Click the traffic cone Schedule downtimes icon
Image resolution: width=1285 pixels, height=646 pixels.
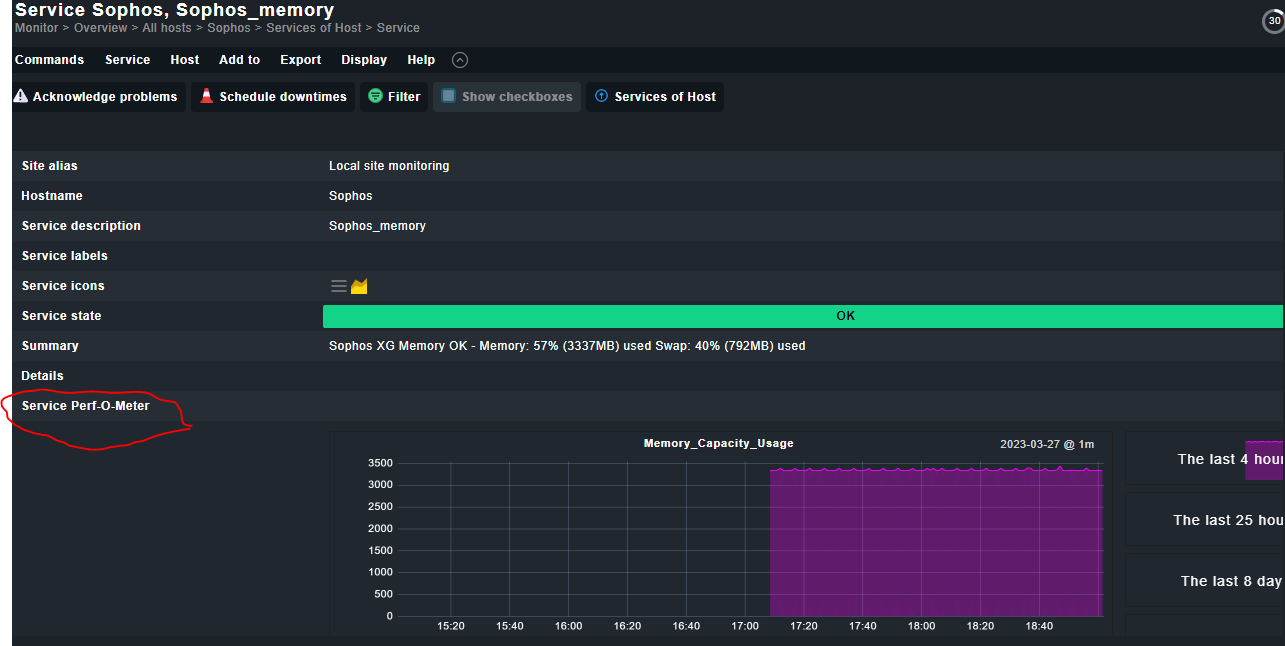207,97
